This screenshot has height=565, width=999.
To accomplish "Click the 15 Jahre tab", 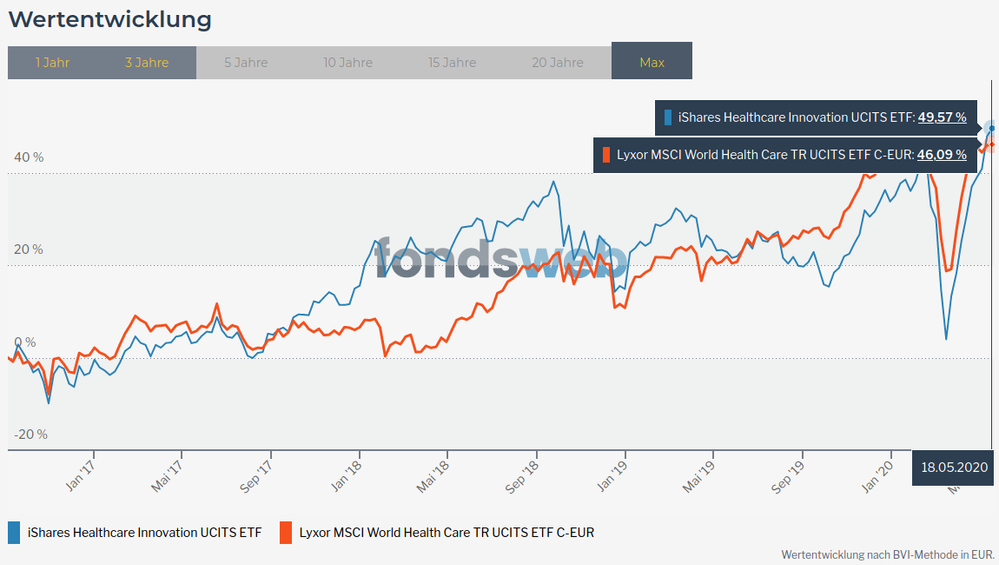I will 452,62.
